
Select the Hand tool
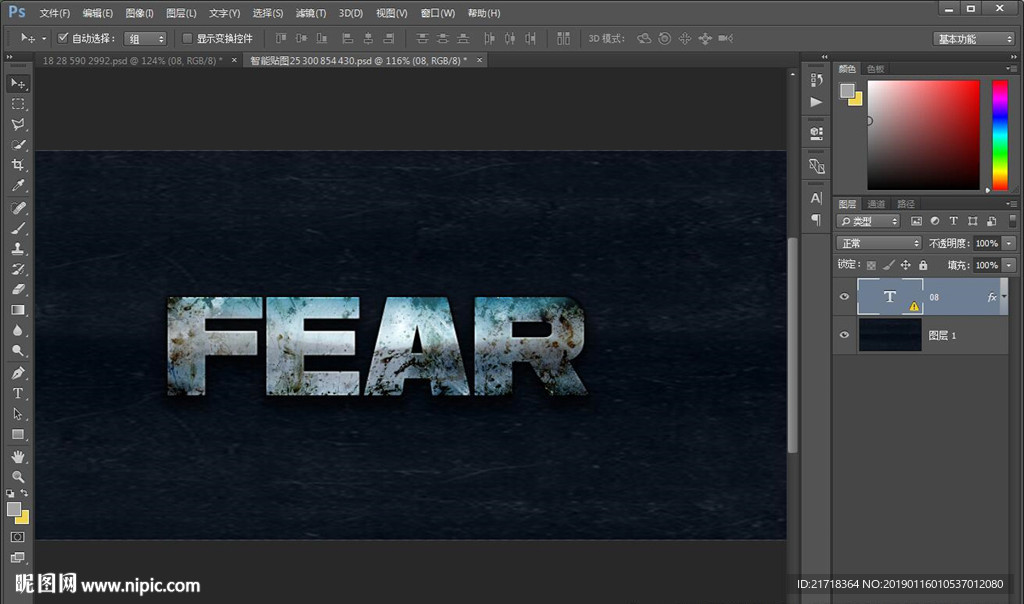pos(18,457)
